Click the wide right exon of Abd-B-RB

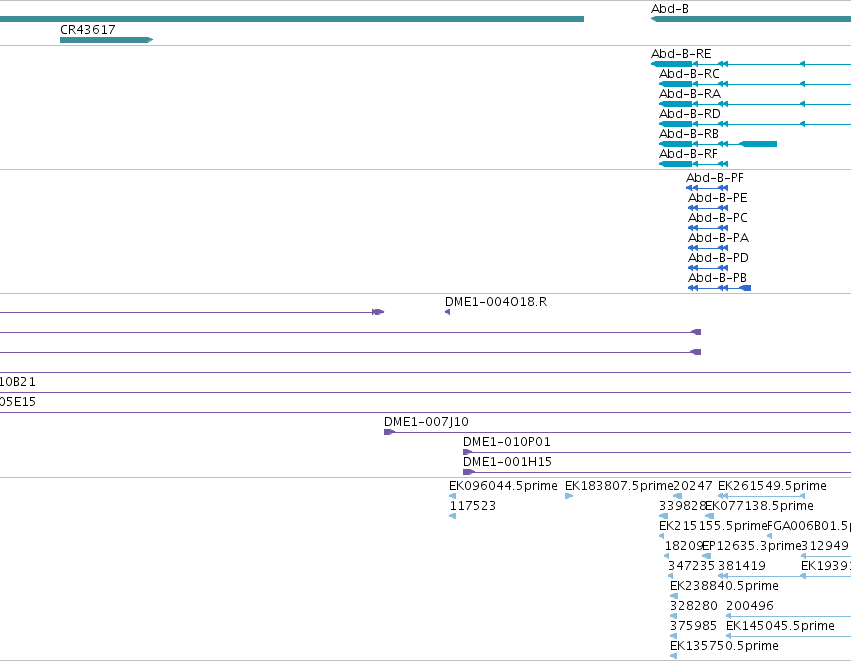pos(759,144)
